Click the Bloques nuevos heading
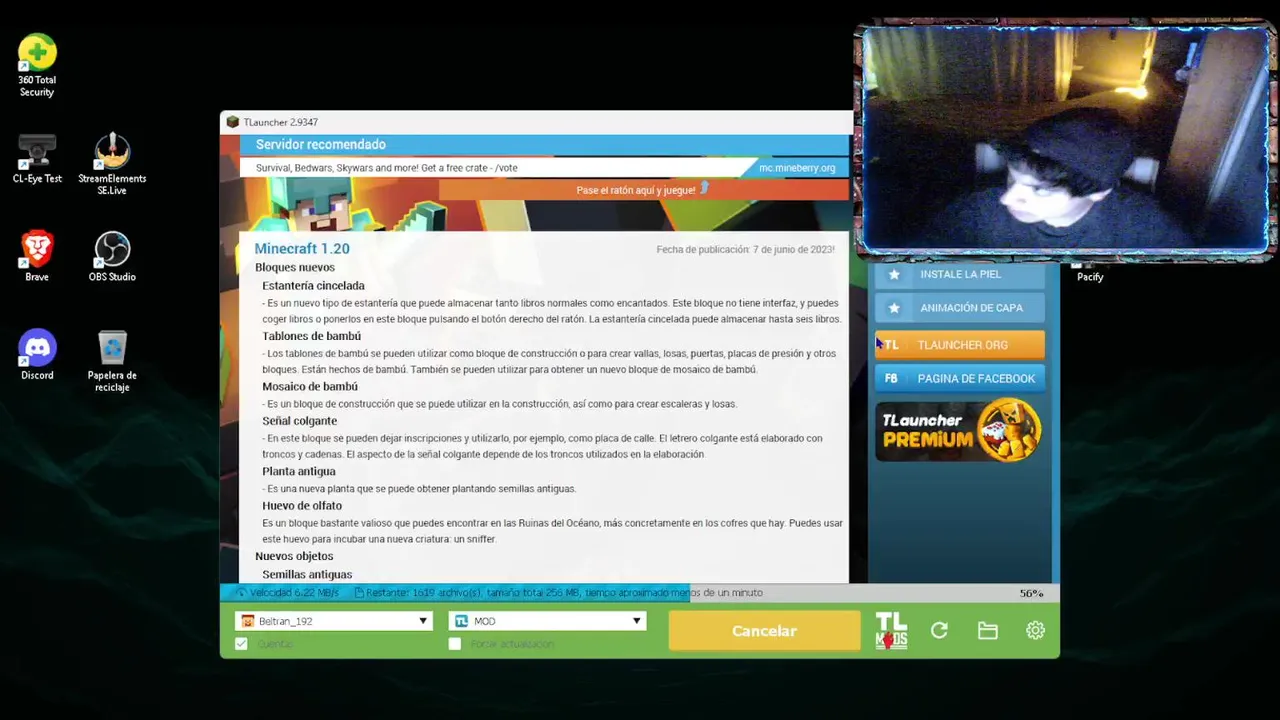The image size is (1280, 720). 295,267
